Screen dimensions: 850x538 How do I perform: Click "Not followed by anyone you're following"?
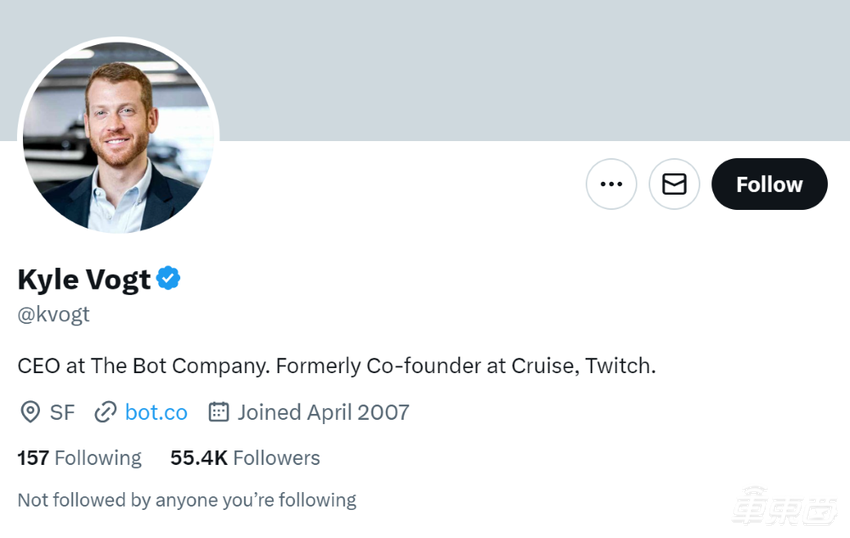[x=187, y=499]
